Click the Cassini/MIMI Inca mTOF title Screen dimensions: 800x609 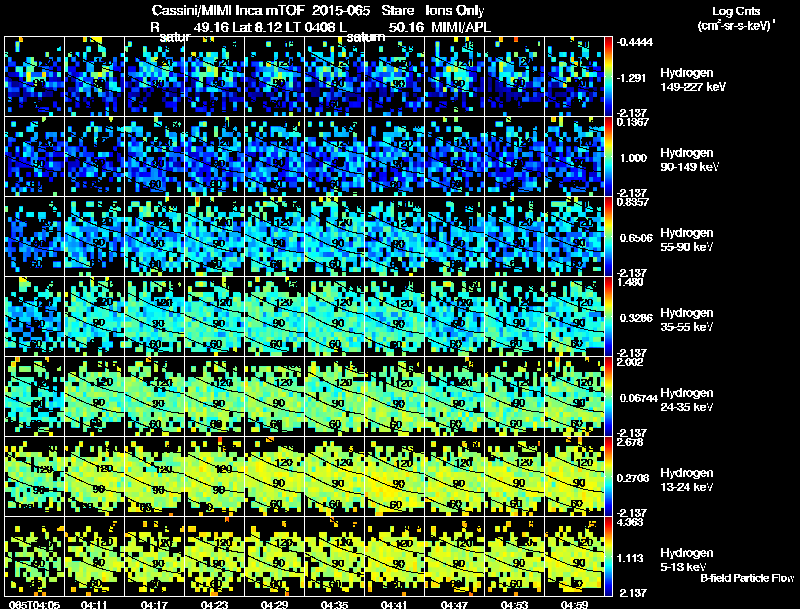(229, 11)
